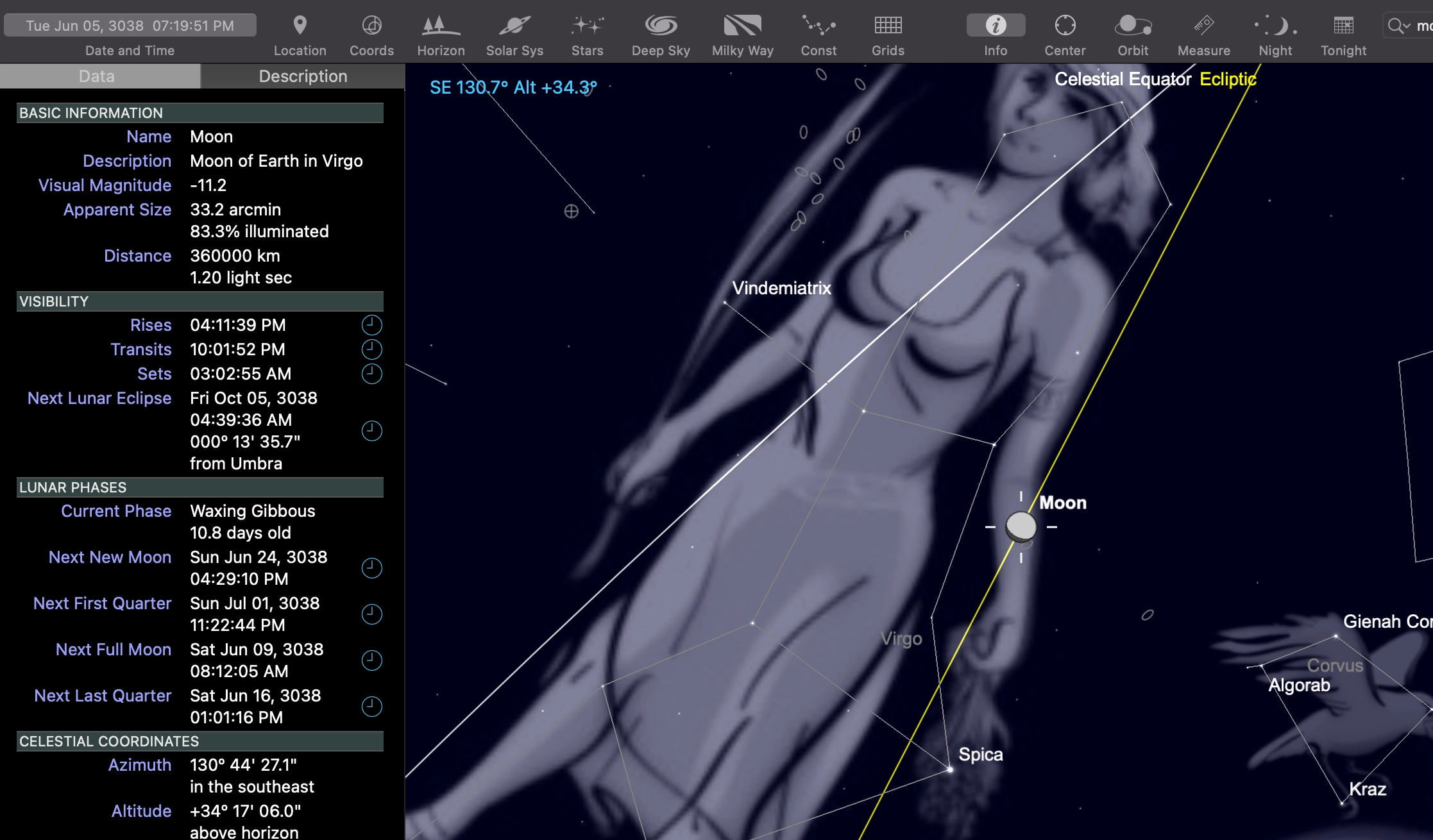
Task: Click the crosshair circle object marker
Action: [571, 211]
